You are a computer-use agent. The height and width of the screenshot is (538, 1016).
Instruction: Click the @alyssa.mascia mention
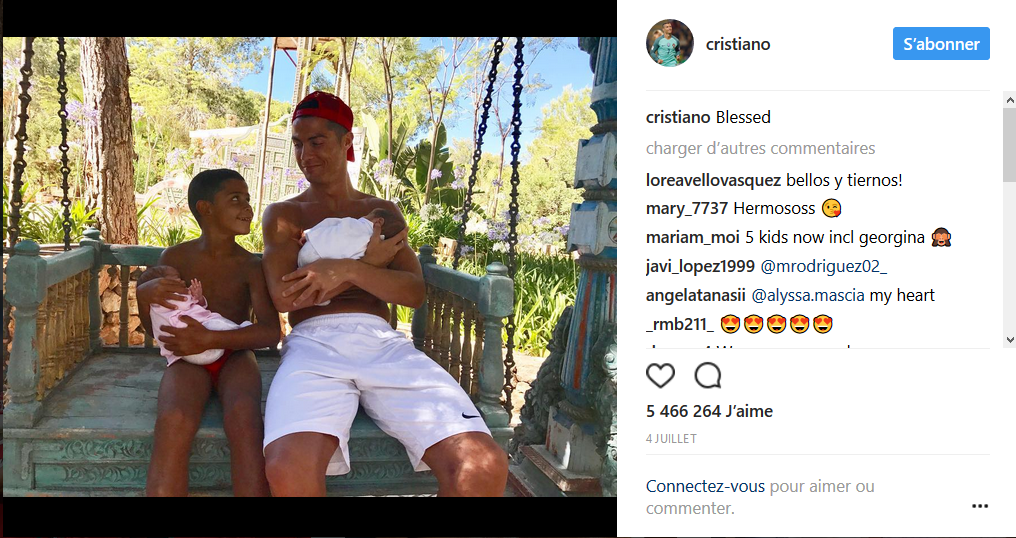click(x=807, y=296)
